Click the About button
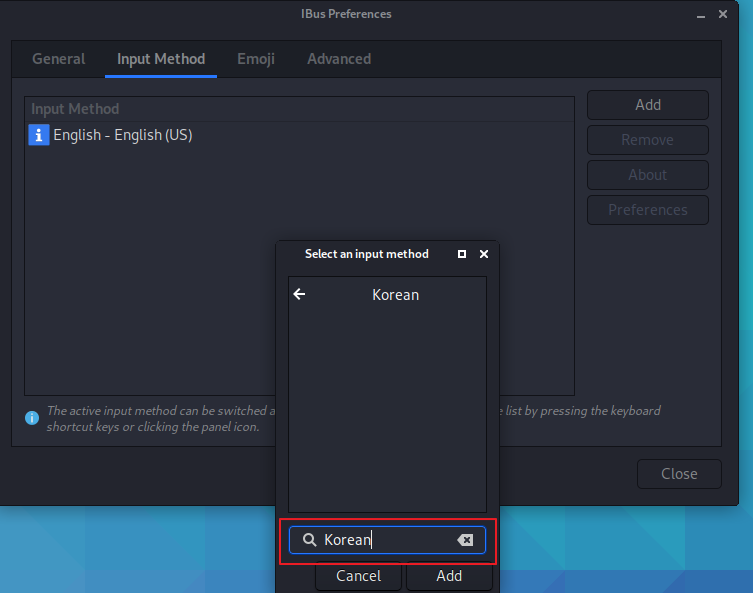Viewport: 753px width, 593px height. (648, 175)
